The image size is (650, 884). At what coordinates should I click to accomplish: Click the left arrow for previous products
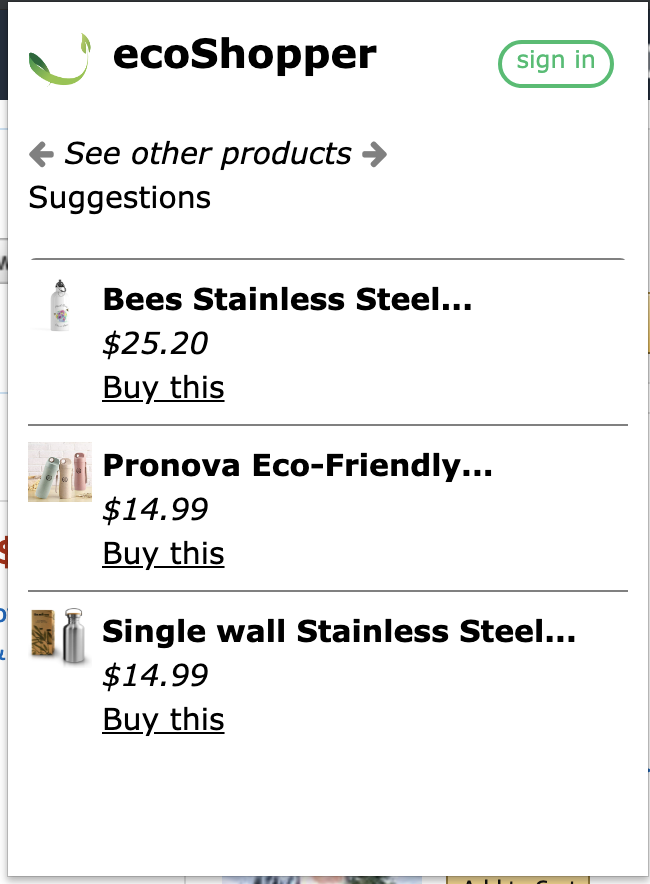pyautogui.click(x=41, y=154)
